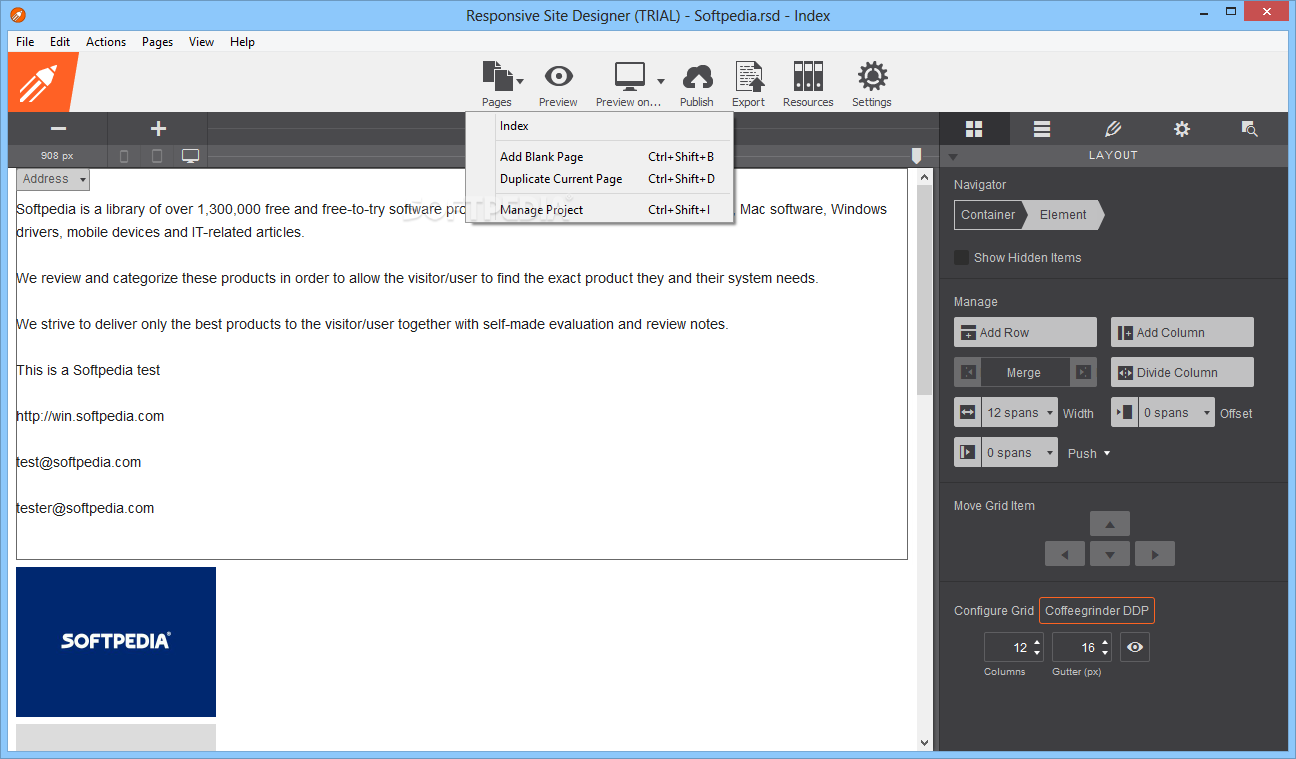Choose Manage Project entry
1296x759 pixels.
600,210
